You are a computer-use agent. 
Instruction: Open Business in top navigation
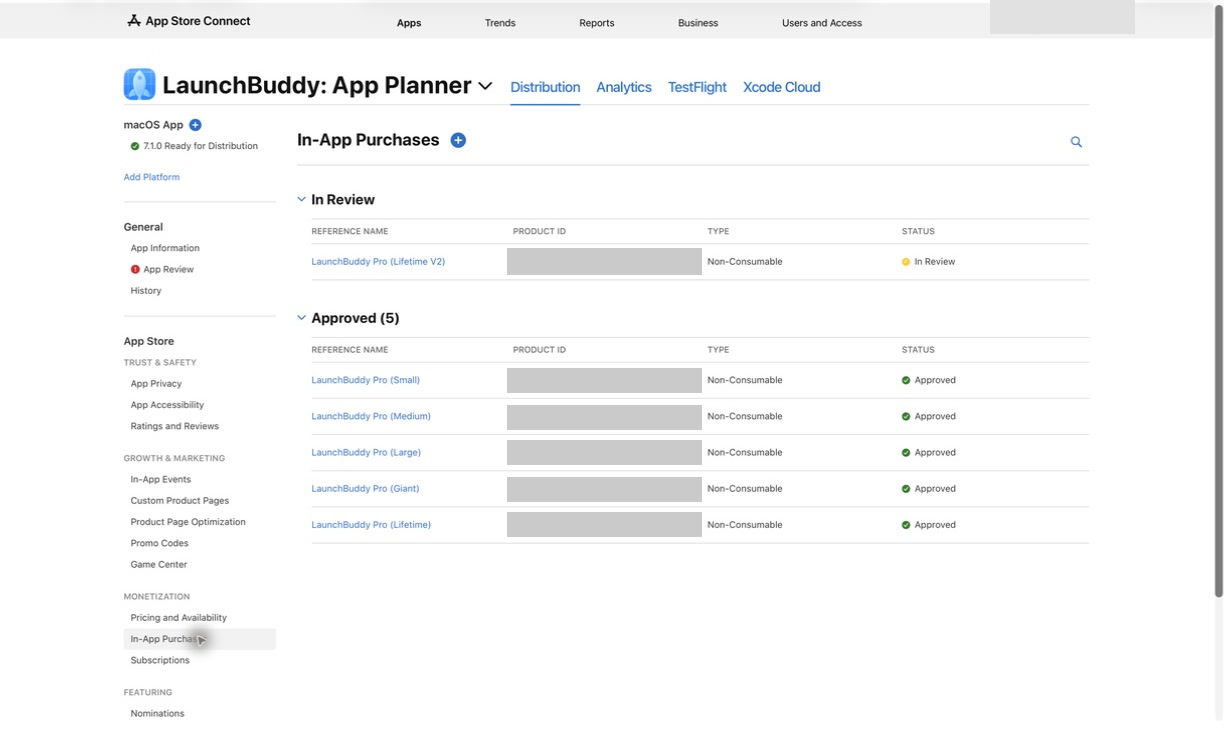(x=698, y=23)
